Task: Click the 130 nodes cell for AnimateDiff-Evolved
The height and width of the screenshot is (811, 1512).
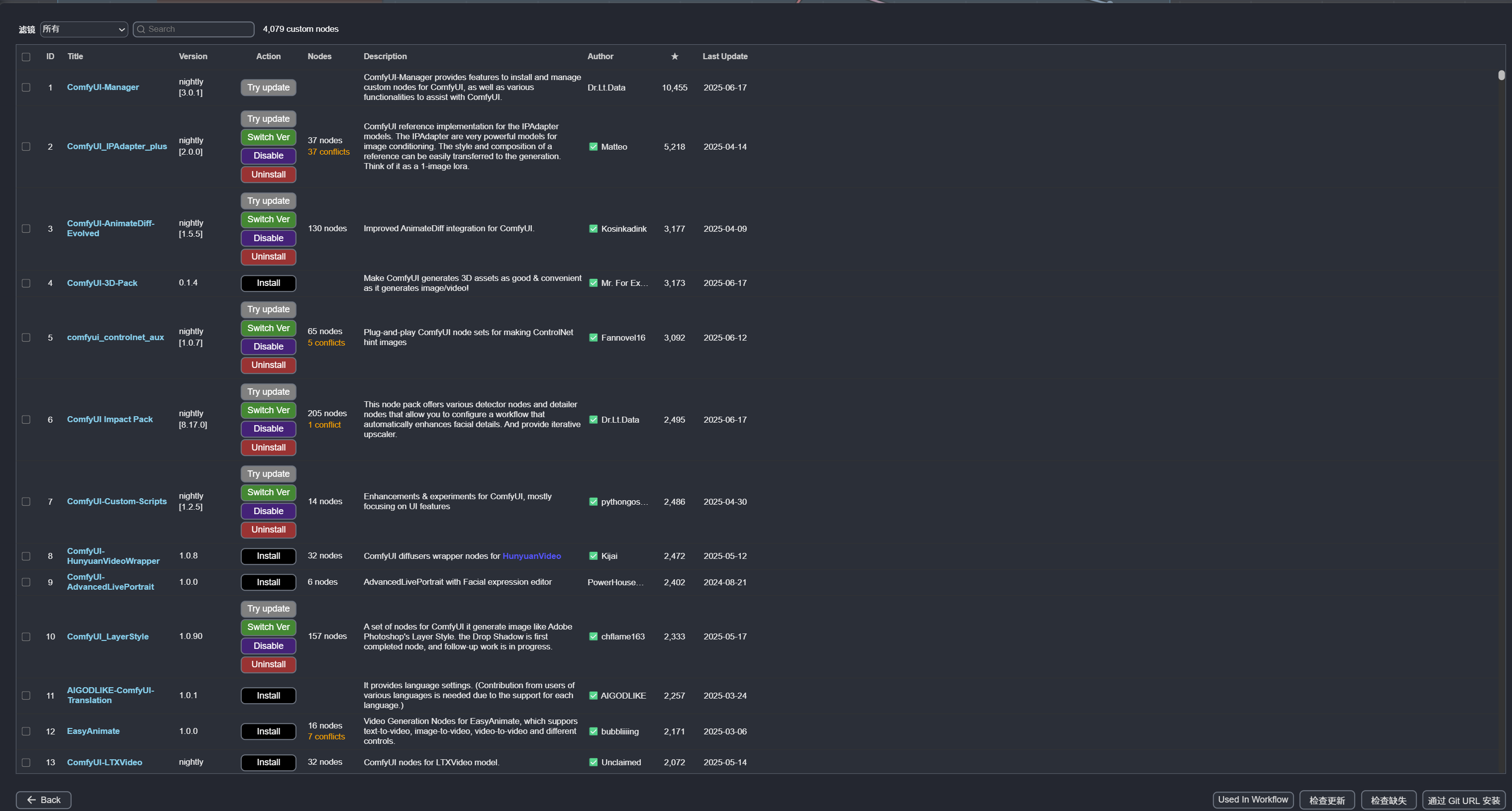Action: [327, 229]
